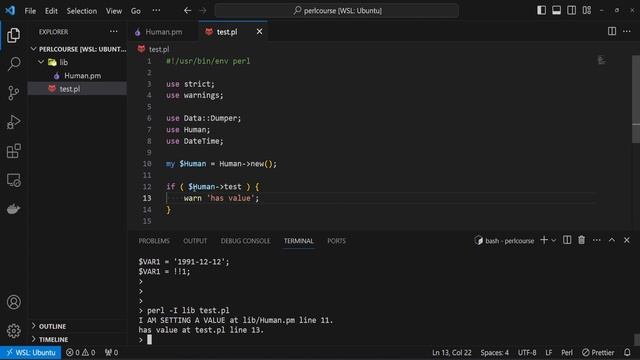The image size is (640, 360).
Task: Split the terminal
Action: point(567,240)
